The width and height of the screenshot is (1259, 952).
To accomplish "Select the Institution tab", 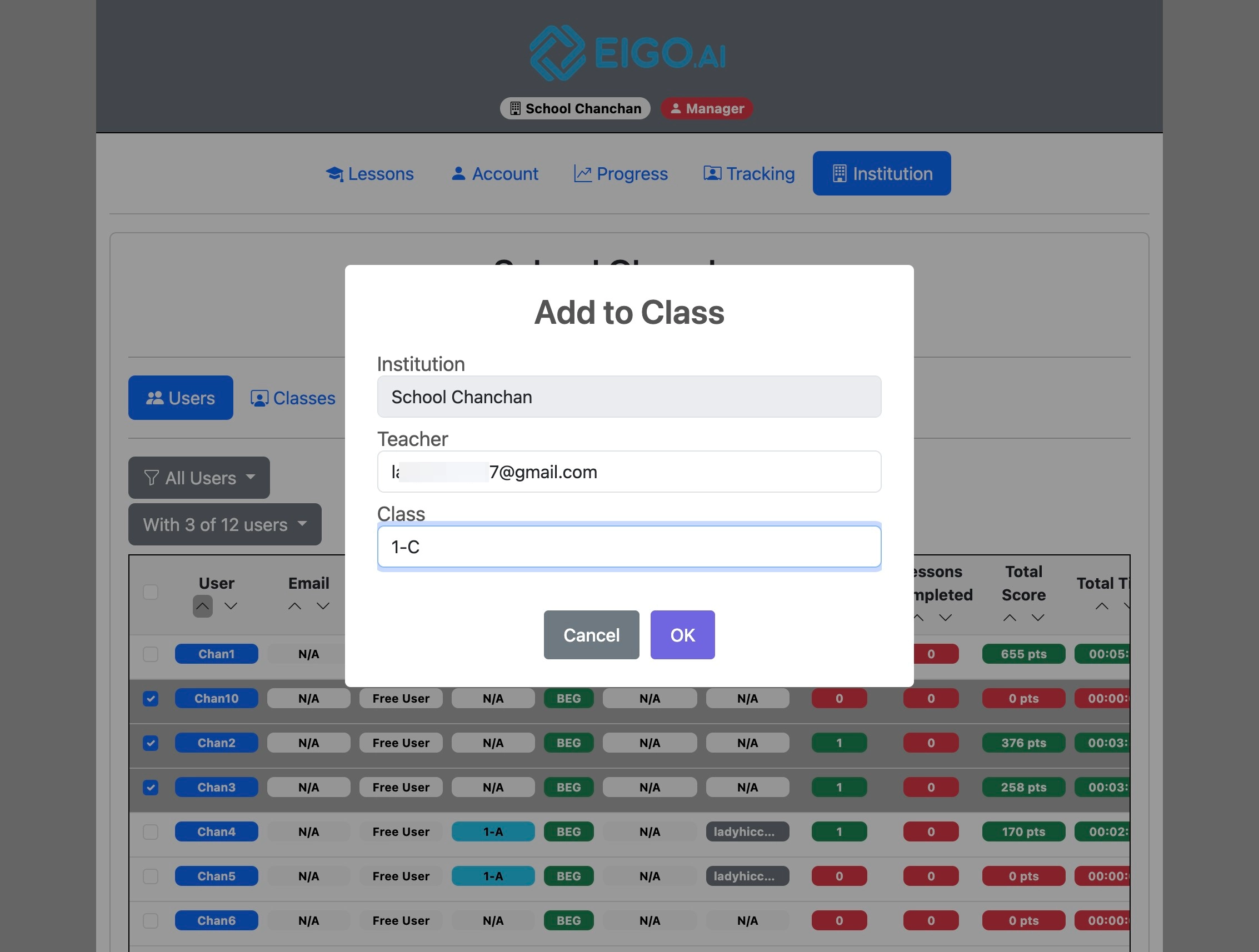I will pyautogui.click(x=882, y=173).
